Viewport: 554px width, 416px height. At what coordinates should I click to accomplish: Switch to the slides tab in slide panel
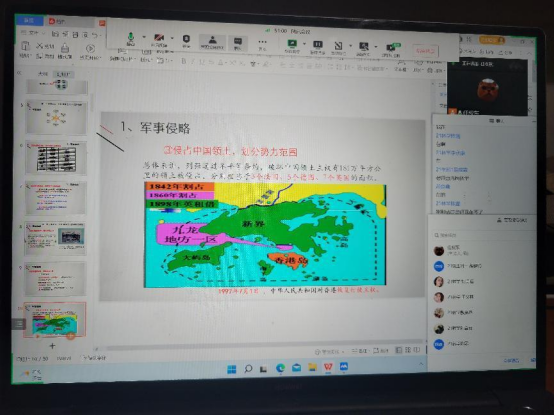(x=63, y=74)
